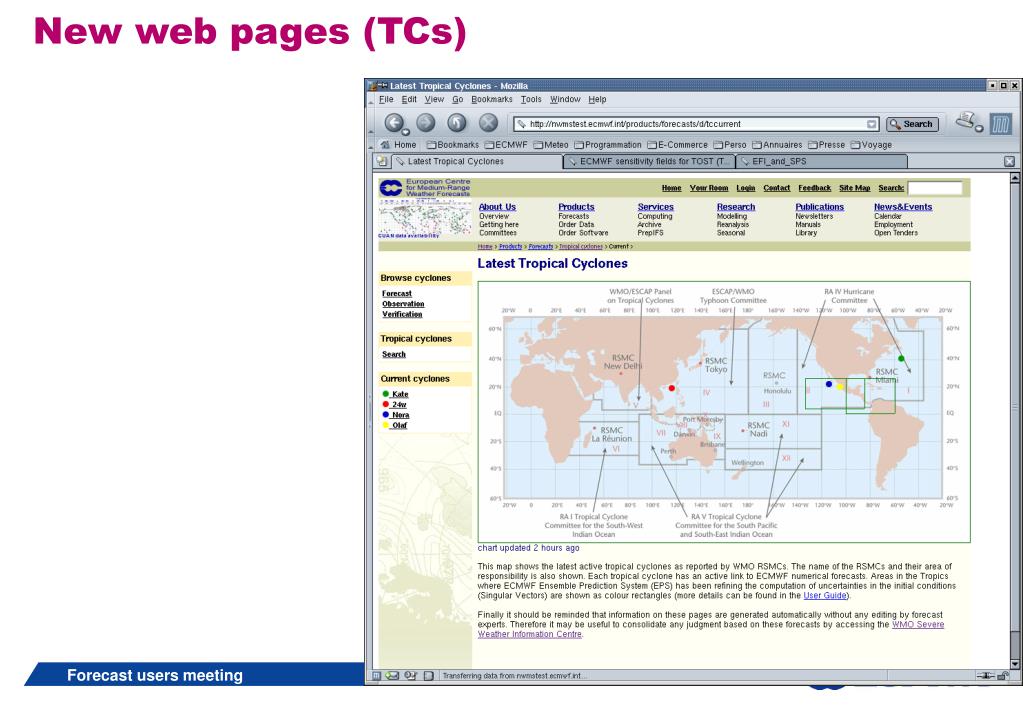Open the Voyage bookmark folder

point(872,145)
